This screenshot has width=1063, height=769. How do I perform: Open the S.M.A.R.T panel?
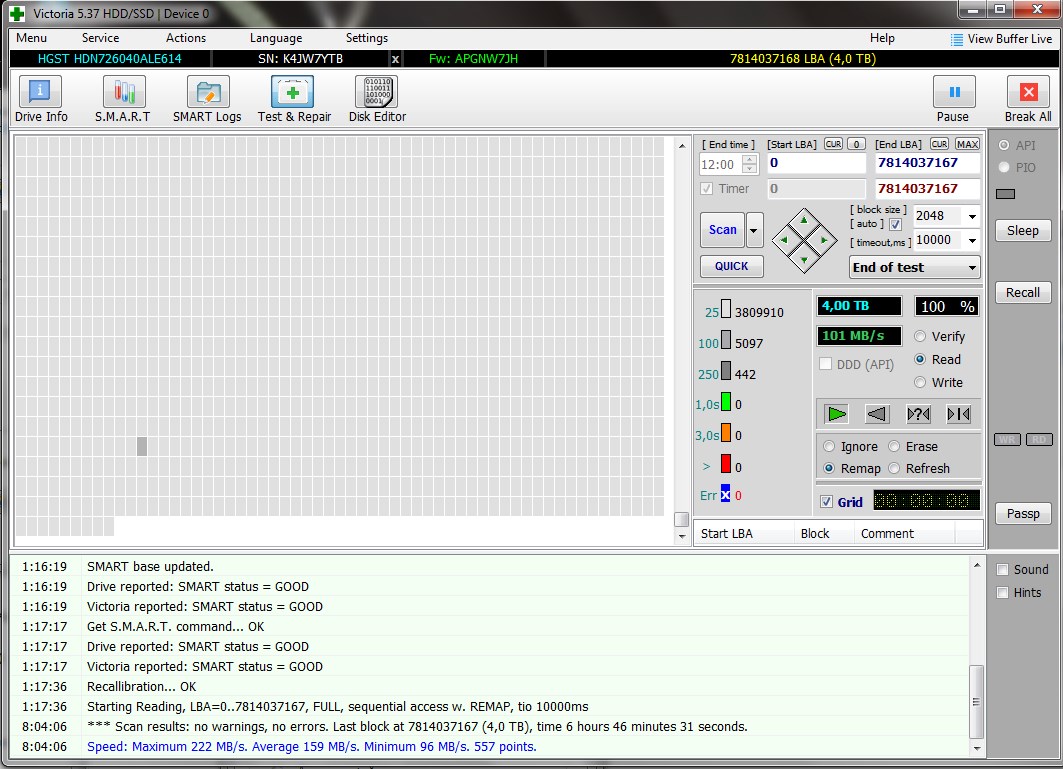(x=122, y=99)
